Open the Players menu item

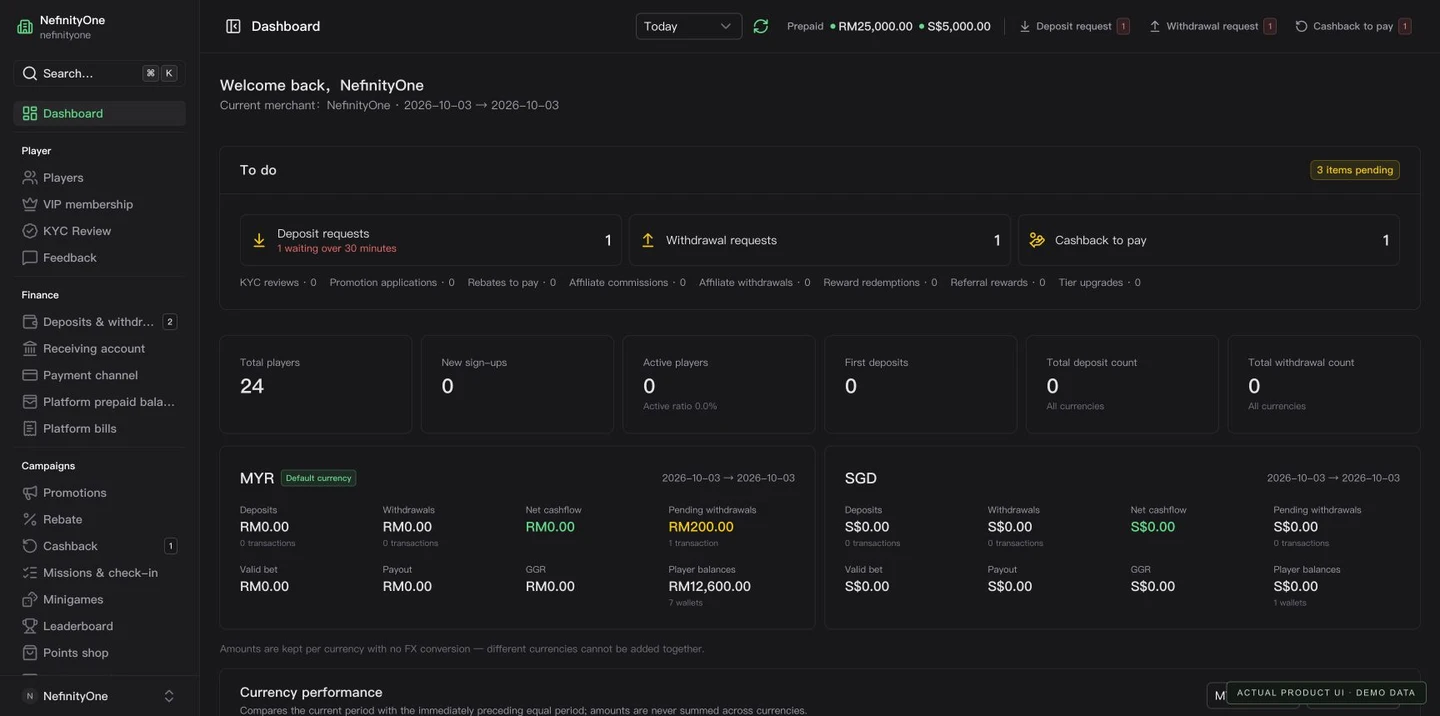(x=99, y=177)
